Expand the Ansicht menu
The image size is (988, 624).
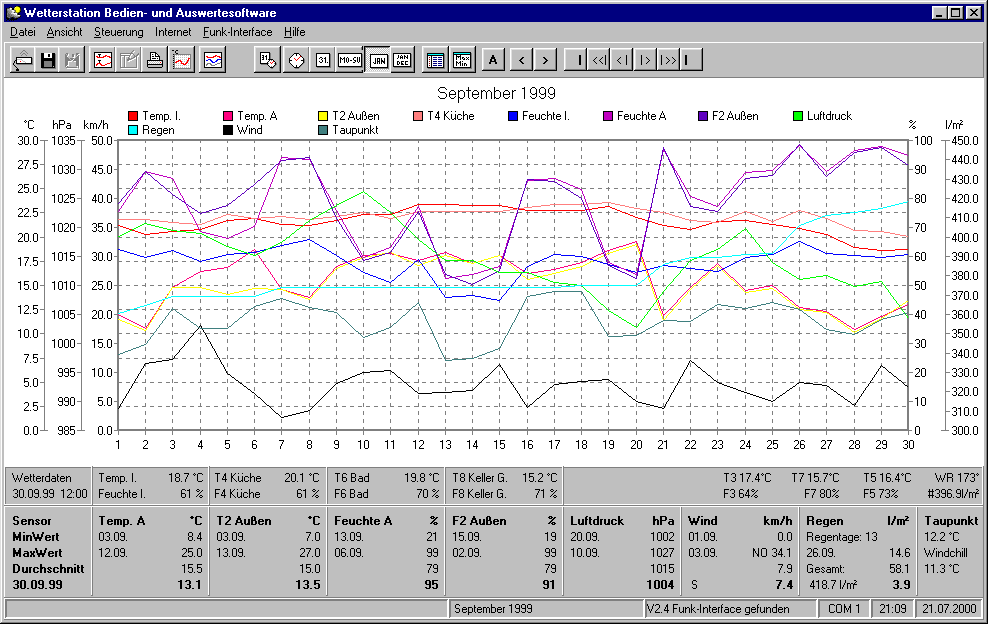[64, 32]
